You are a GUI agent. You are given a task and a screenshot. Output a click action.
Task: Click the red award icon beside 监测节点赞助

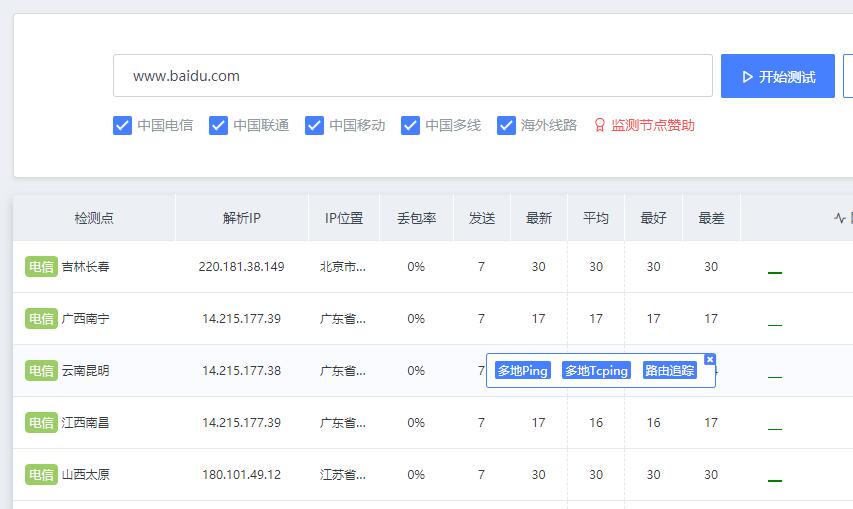click(x=599, y=125)
